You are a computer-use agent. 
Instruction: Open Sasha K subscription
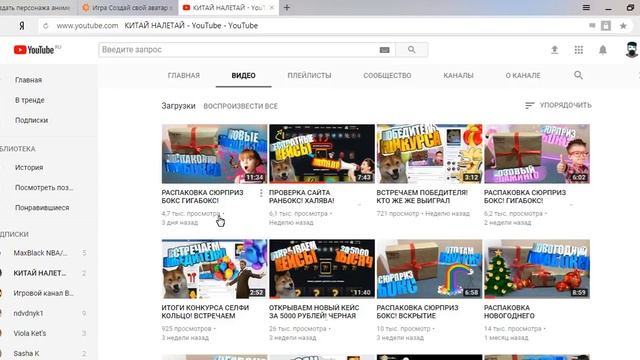[x=26, y=353]
